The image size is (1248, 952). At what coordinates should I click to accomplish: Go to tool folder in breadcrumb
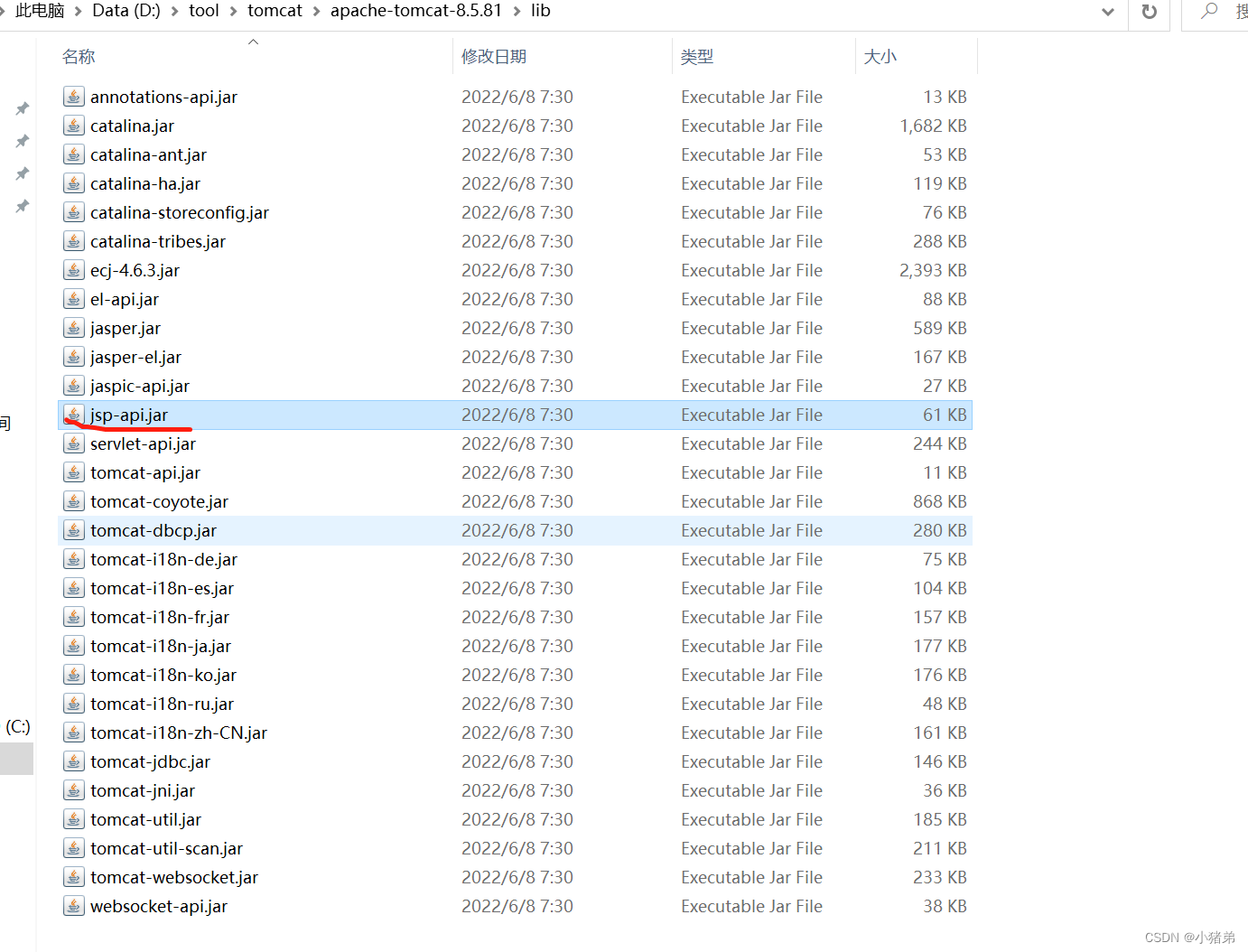(x=204, y=11)
